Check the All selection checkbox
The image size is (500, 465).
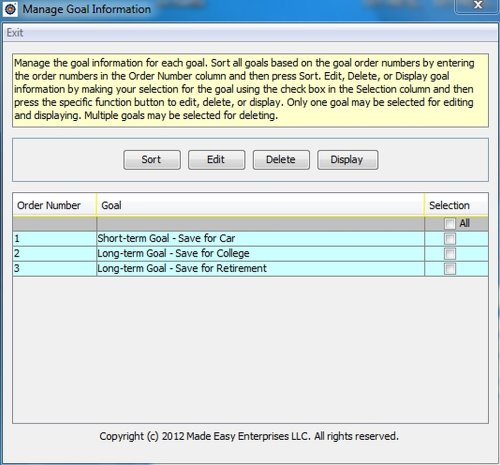[x=450, y=223]
